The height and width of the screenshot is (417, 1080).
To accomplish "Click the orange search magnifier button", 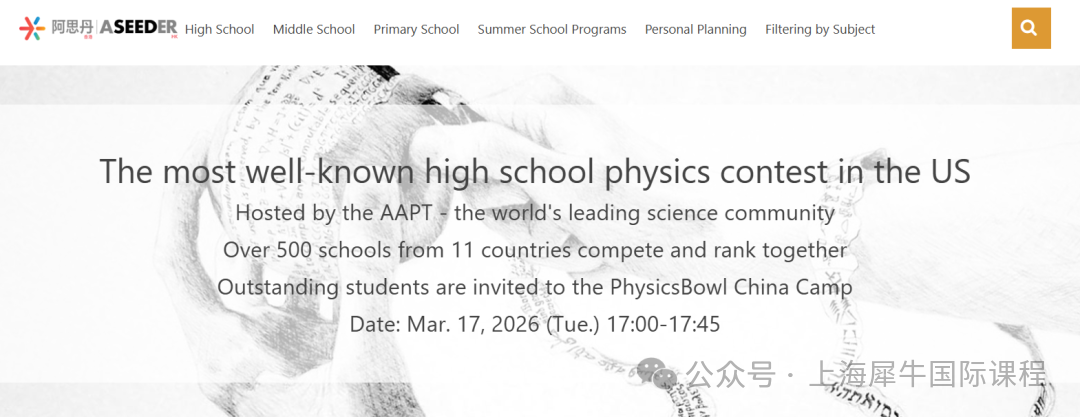I will (x=1031, y=28).
